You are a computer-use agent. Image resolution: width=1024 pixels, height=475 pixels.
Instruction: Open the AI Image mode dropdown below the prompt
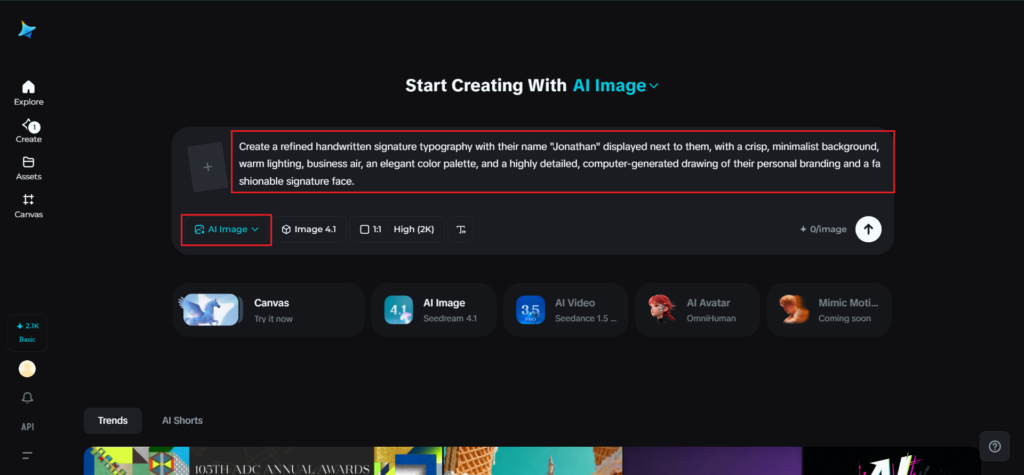(x=226, y=229)
